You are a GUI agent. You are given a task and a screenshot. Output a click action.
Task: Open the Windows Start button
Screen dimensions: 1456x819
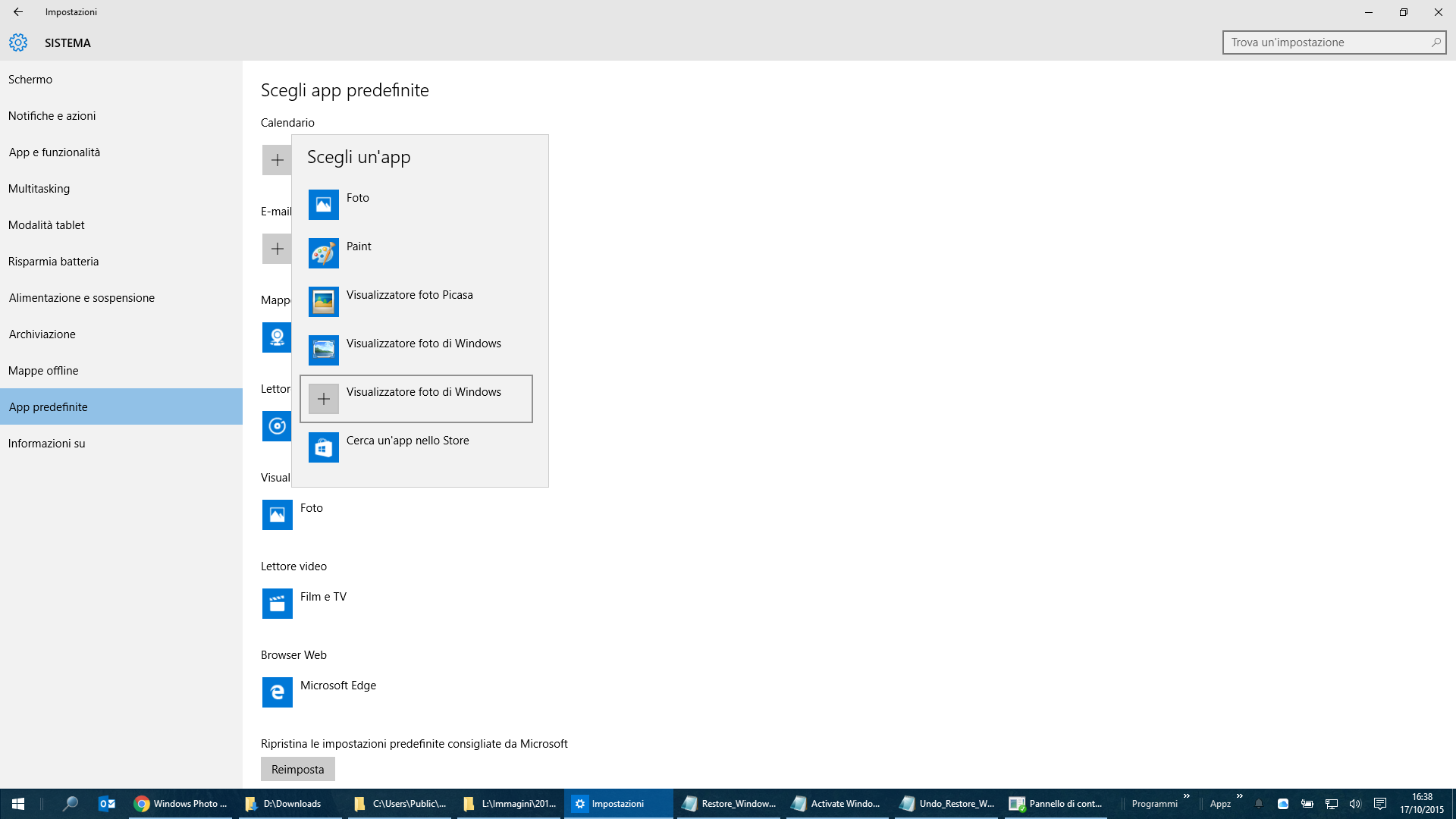tap(18, 804)
